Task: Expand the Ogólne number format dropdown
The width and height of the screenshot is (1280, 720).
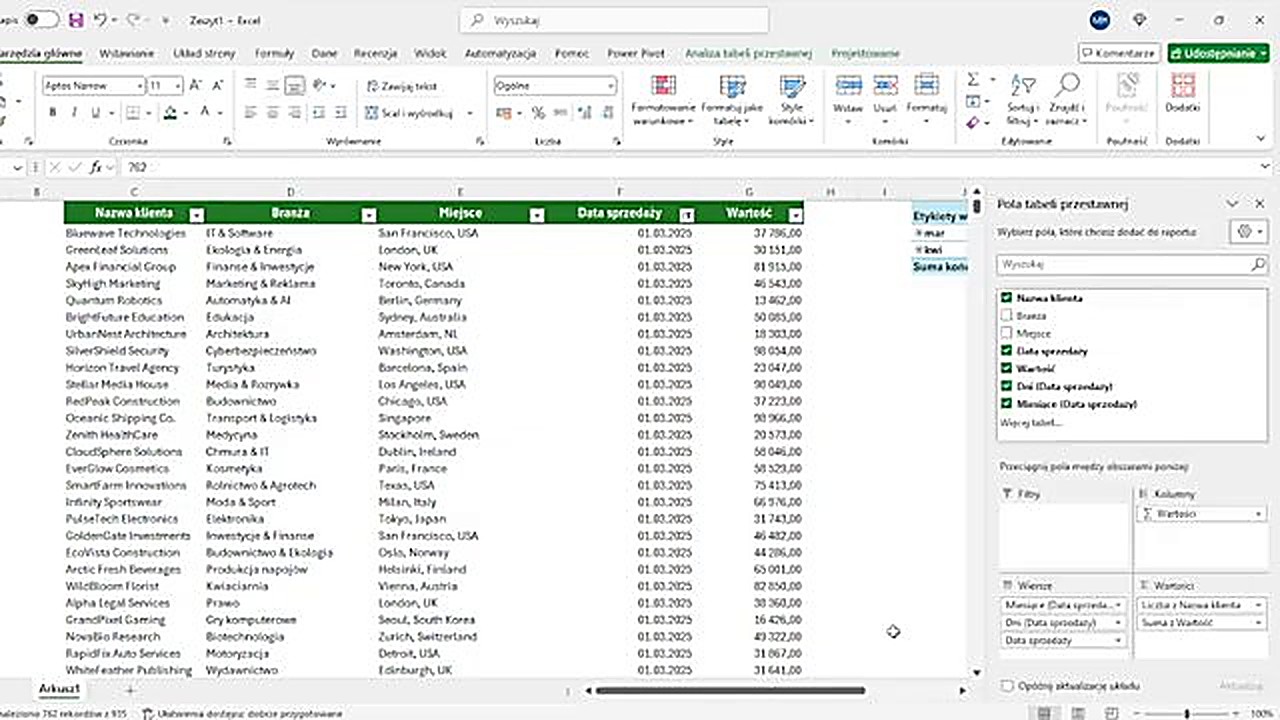Action: (x=609, y=87)
